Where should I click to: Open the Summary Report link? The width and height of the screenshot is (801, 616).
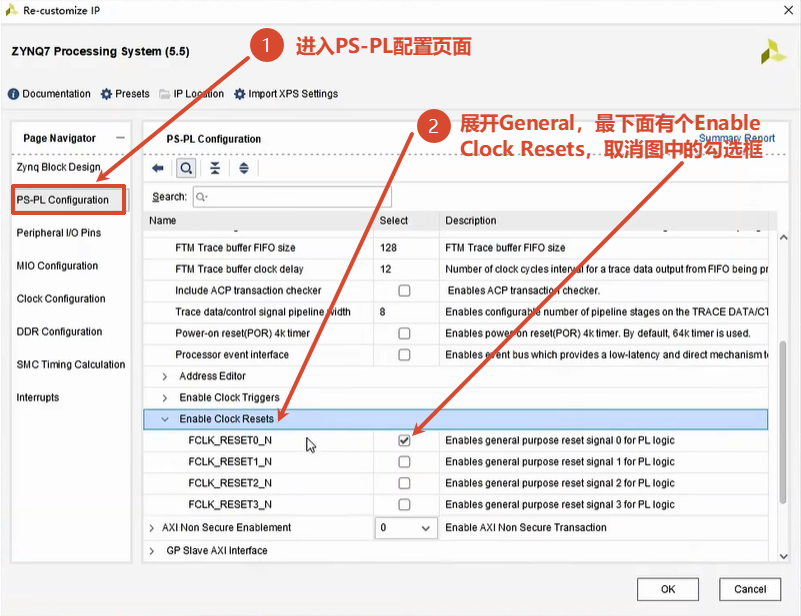click(x=737, y=138)
